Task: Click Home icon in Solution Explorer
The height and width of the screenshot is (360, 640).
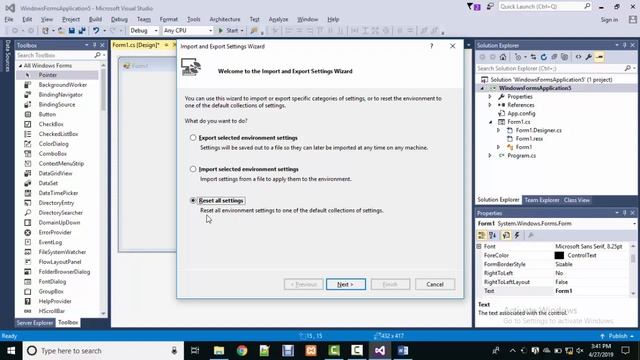Action: (503, 57)
